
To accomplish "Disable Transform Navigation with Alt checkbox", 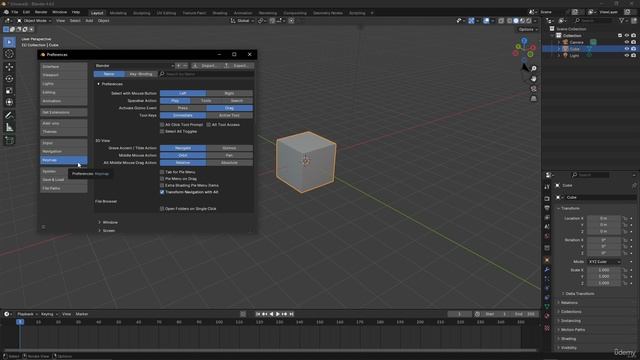I will pos(162,192).
